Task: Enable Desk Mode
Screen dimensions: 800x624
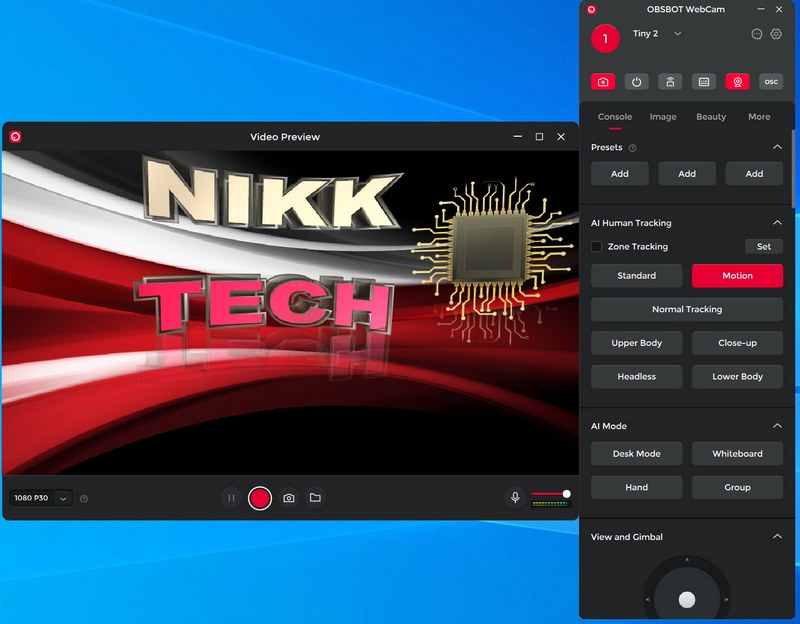Action: point(636,454)
